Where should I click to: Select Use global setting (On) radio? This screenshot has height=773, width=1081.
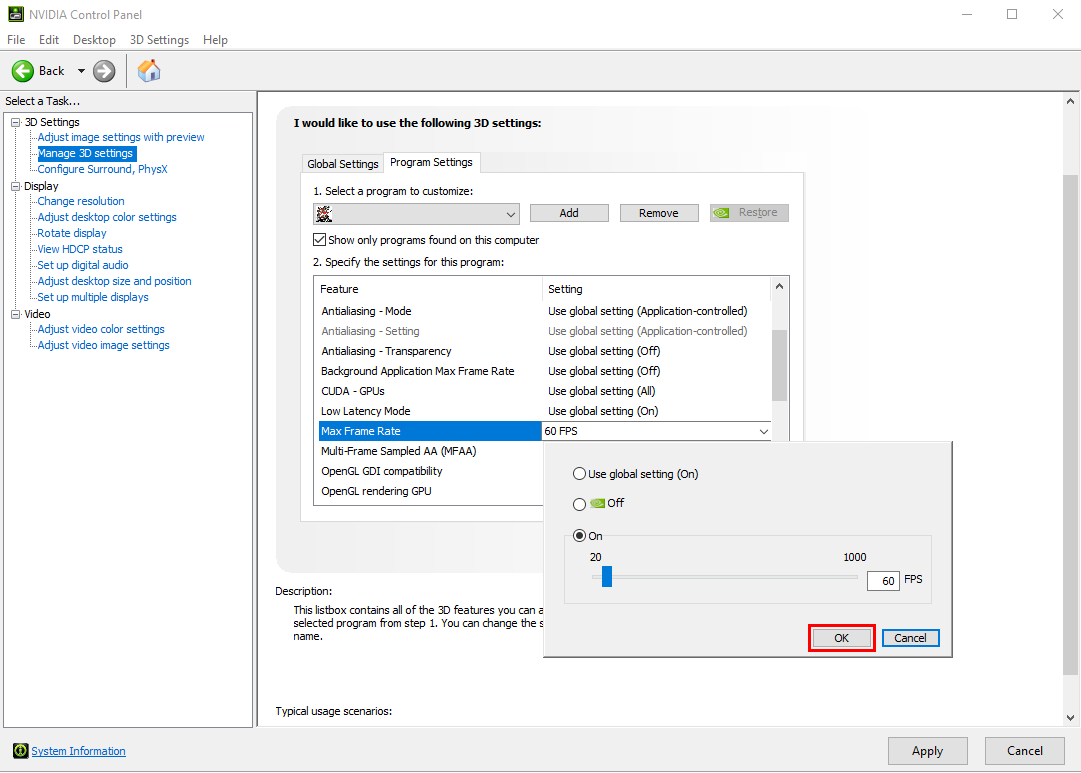click(x=580, y=474)
